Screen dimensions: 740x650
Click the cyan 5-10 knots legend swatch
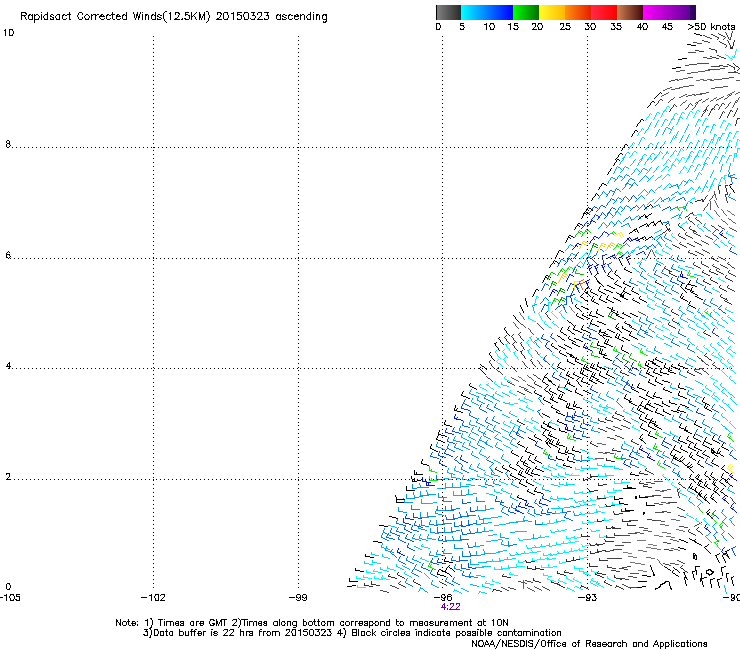point(474,12)
